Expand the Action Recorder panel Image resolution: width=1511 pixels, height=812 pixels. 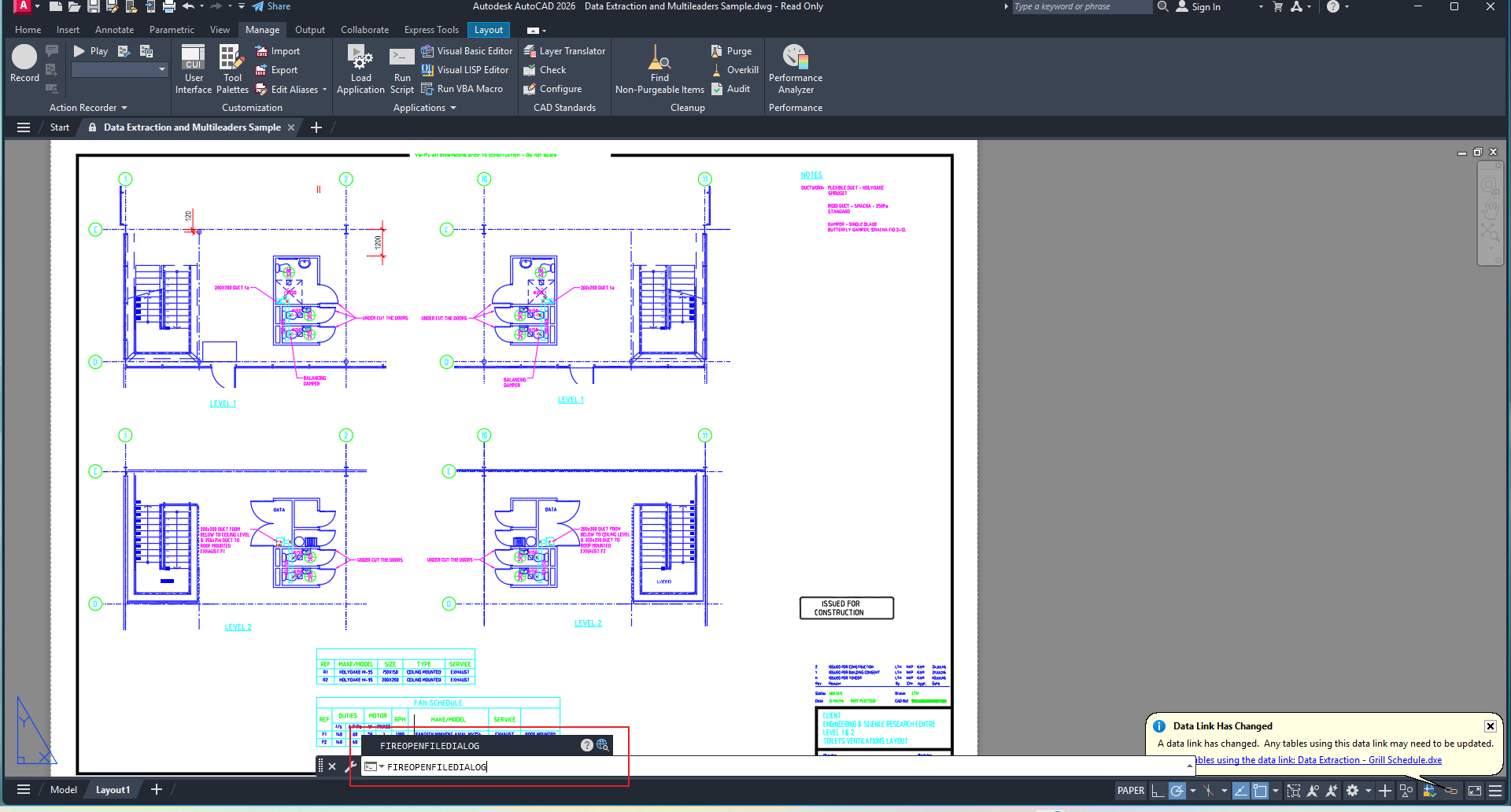pos(88,108)
